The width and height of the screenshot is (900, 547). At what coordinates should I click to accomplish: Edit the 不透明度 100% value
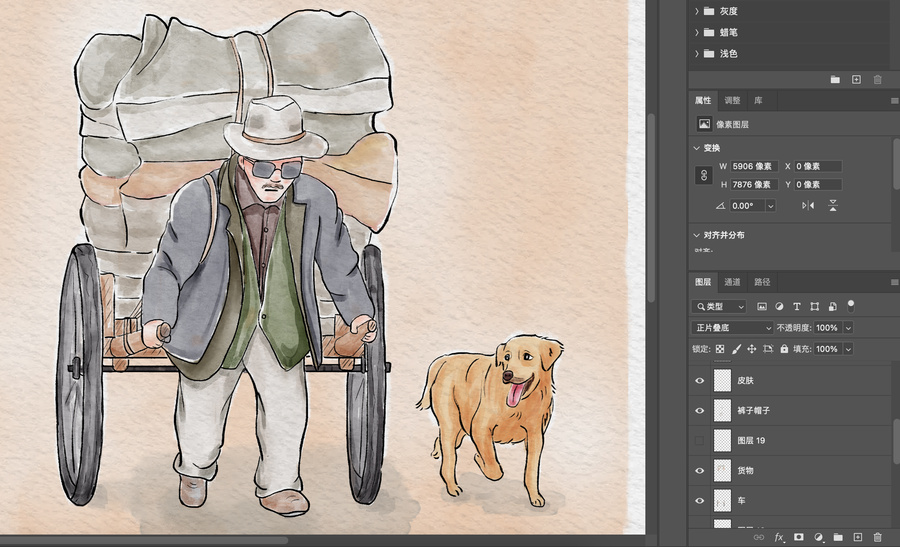coord(827,328)
